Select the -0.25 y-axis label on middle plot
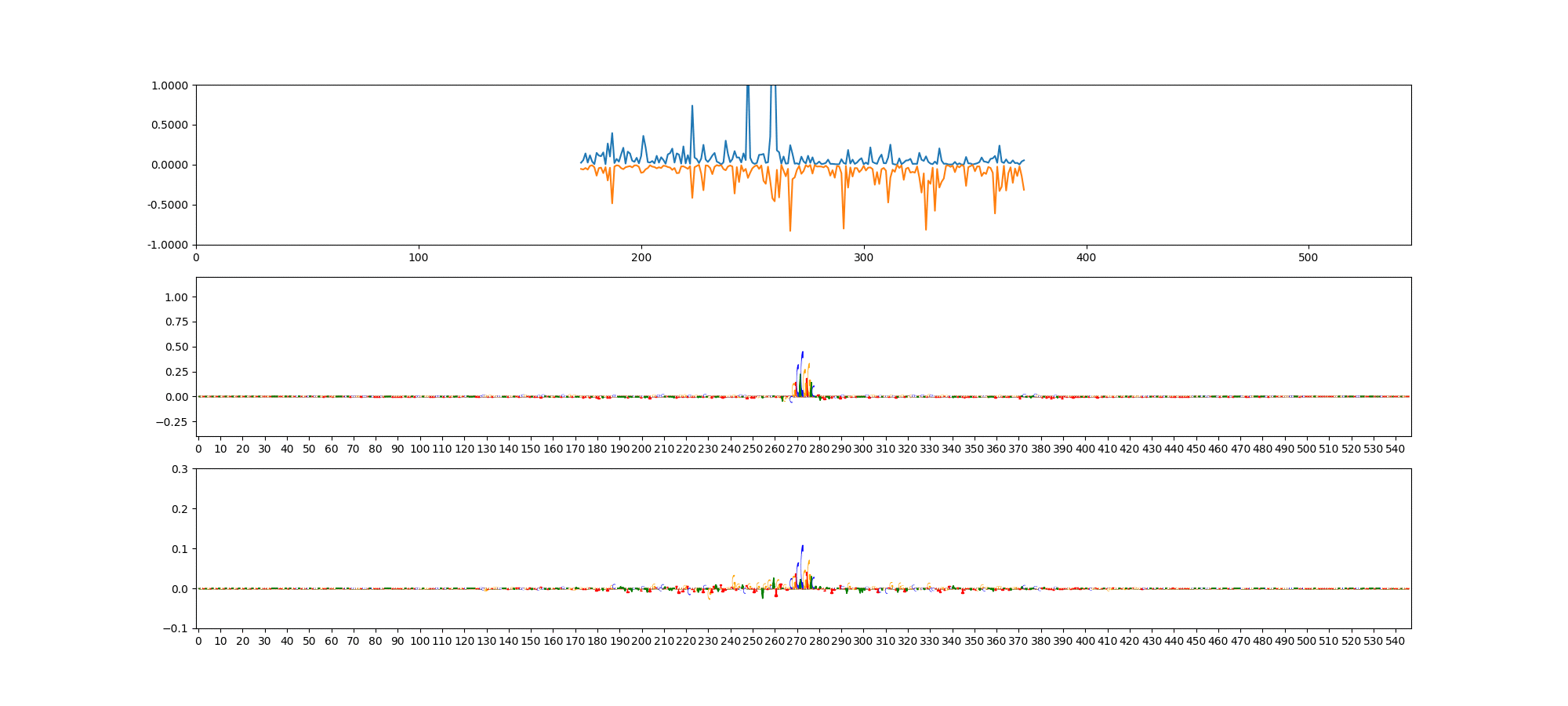Image resolution: width=1568 pixels, height=706 pixels. coord(173,422)
